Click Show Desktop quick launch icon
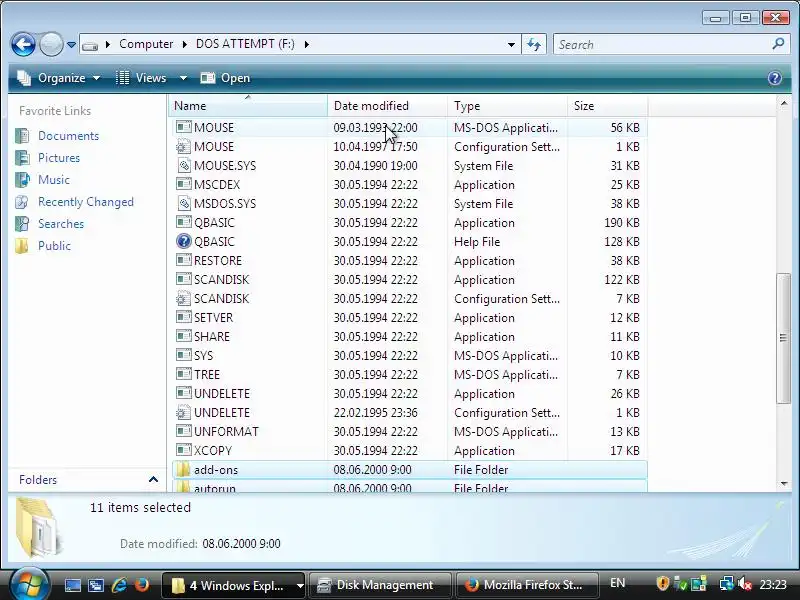800x600 pixels. pyautogui.click(x=72, y=585)
